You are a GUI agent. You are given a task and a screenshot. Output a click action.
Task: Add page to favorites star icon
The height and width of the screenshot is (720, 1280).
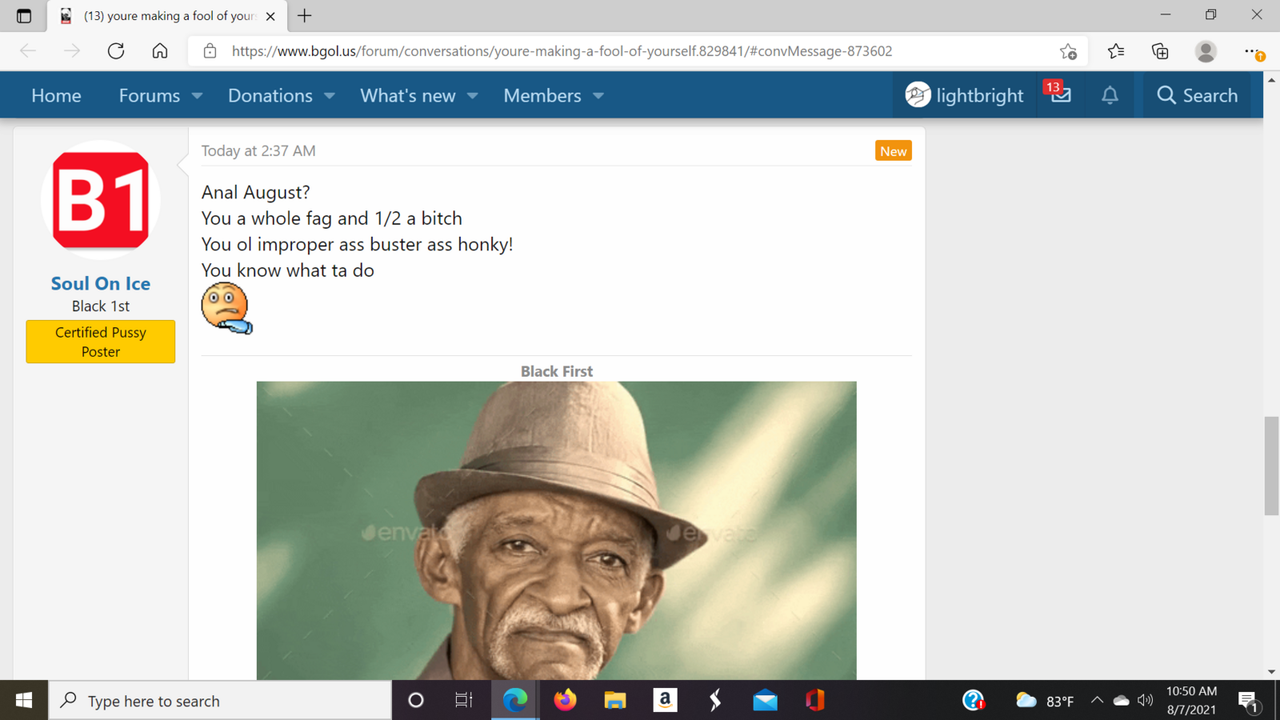pos(1068,51)
